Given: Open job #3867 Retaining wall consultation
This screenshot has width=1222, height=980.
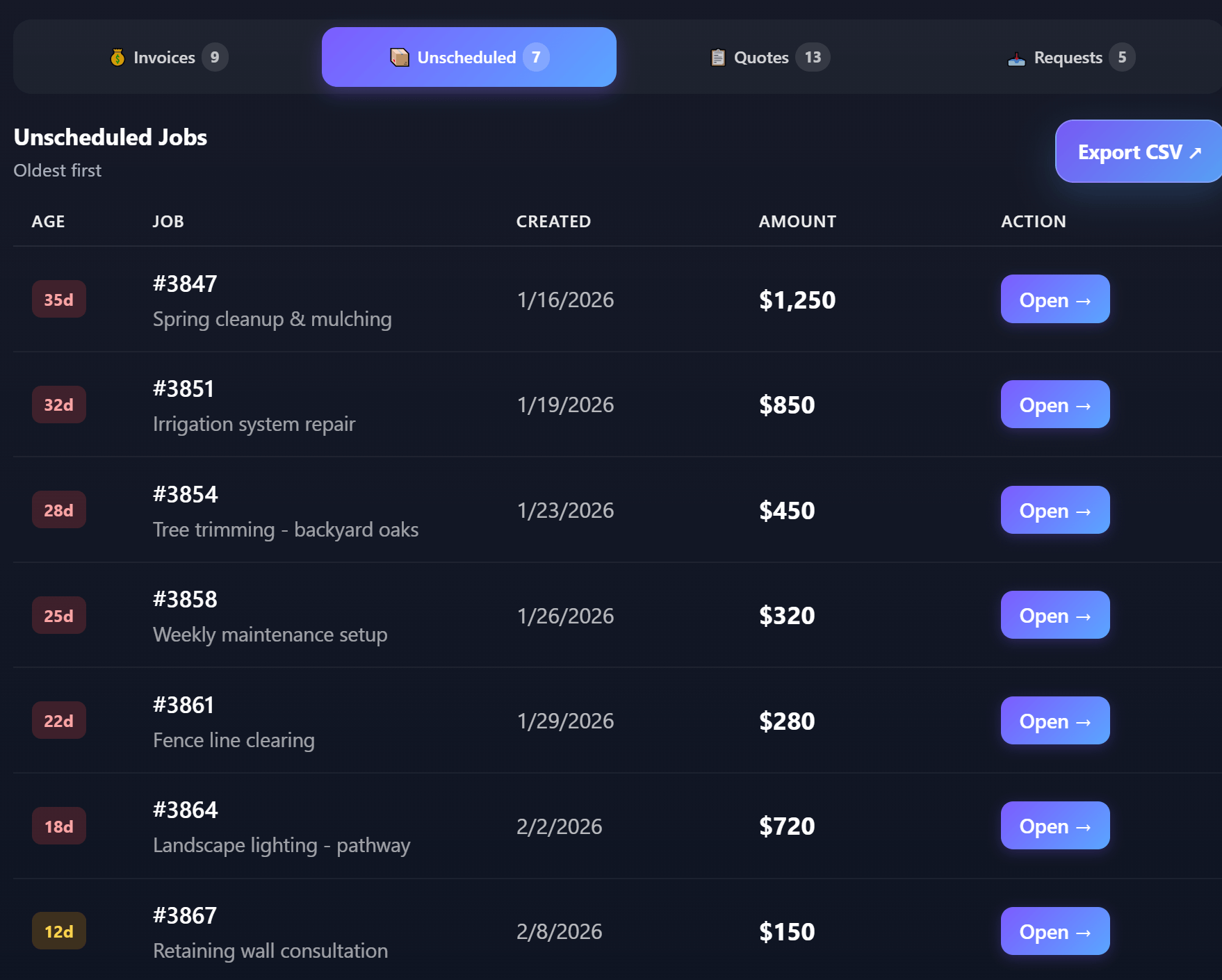Looking at the screenshot, I should click(x=1054, y=931).
